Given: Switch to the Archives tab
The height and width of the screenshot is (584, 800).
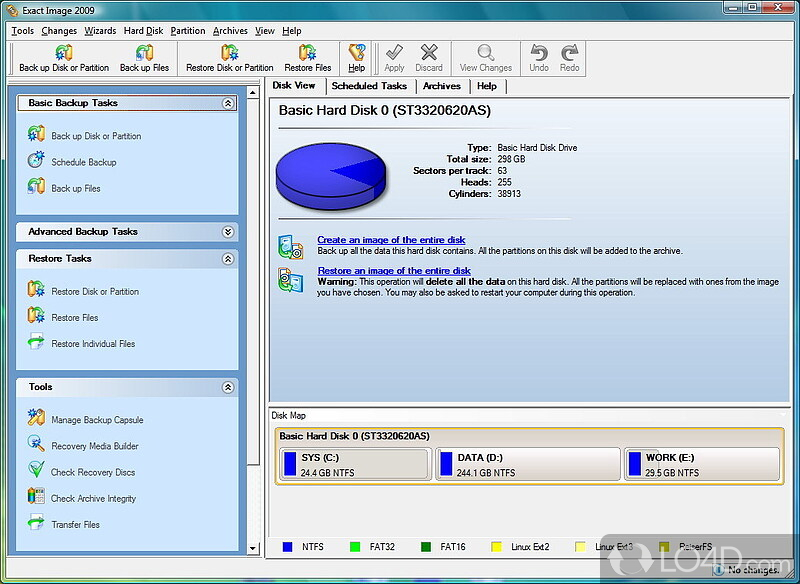Looking at the screenshot, I should 441,86.
